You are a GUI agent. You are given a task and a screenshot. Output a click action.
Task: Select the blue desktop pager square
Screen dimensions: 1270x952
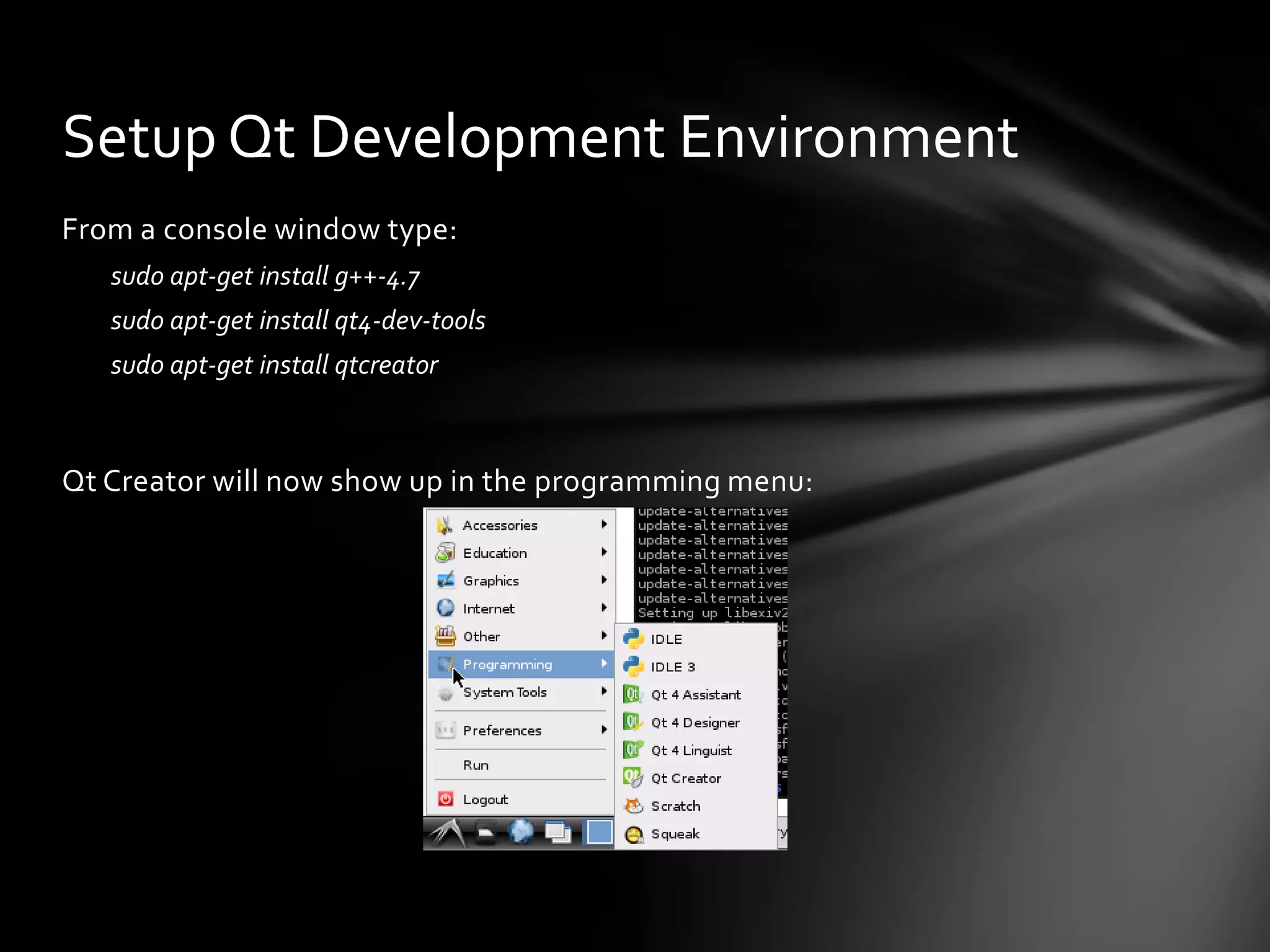[x=599, y=832]
